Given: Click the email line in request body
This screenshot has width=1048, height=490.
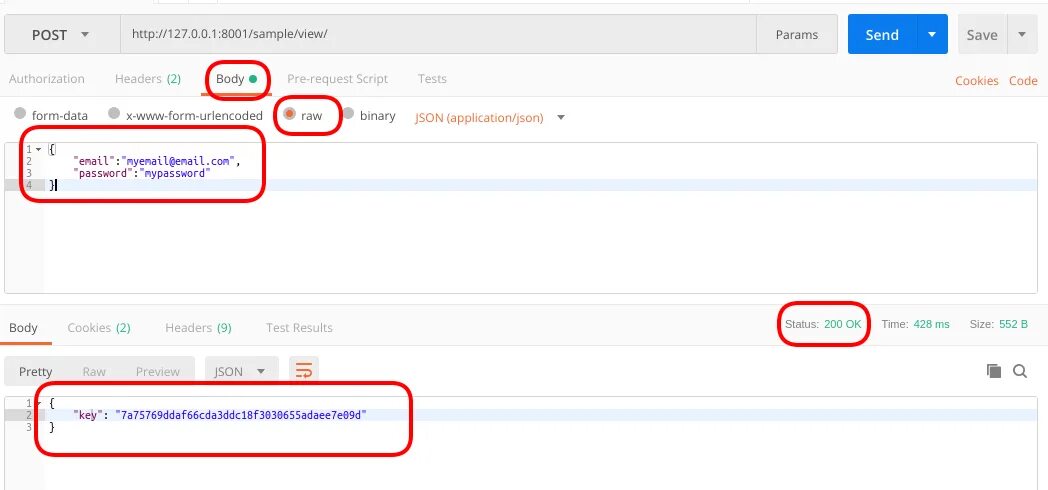Looking at the screenshot, I should click(x=156, y=161).
